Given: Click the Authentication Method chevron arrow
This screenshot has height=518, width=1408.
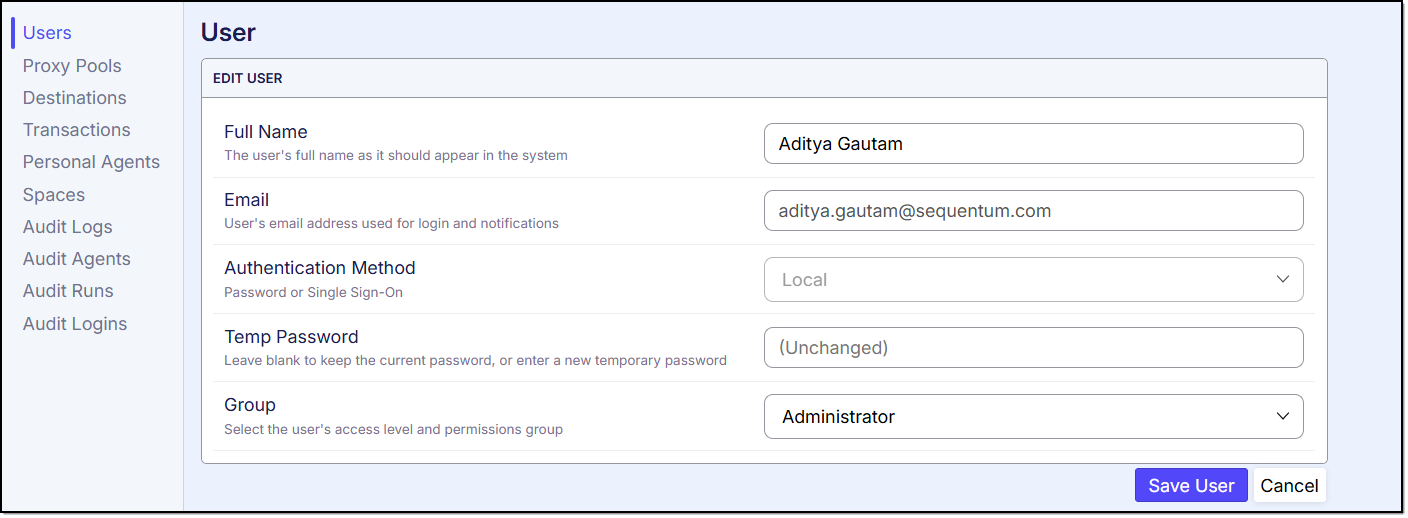Looking at the screenshot, I should [x=1283, y=280].
